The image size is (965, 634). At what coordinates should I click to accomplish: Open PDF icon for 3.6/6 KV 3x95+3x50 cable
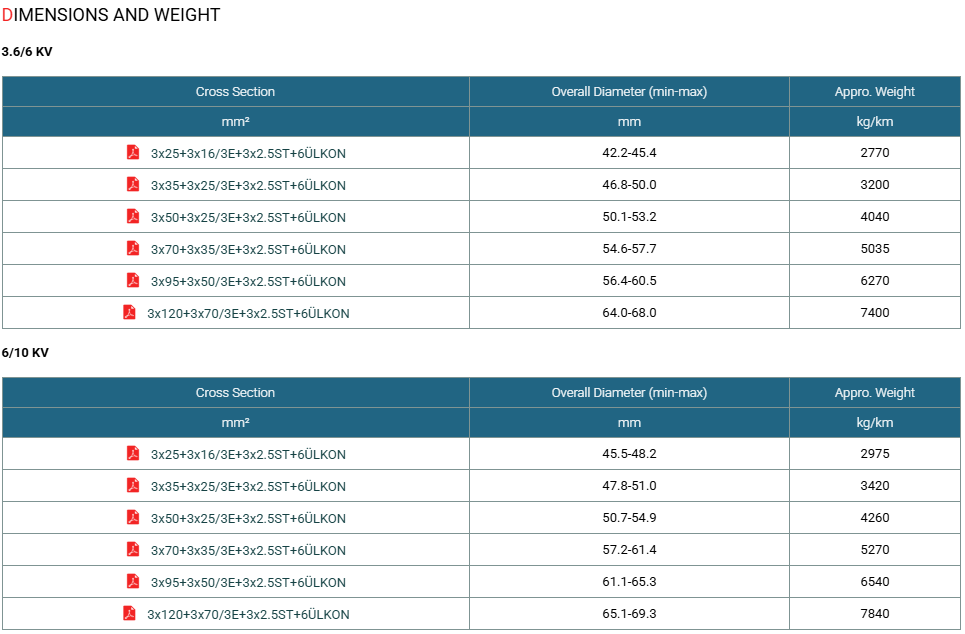pos(133,280)
